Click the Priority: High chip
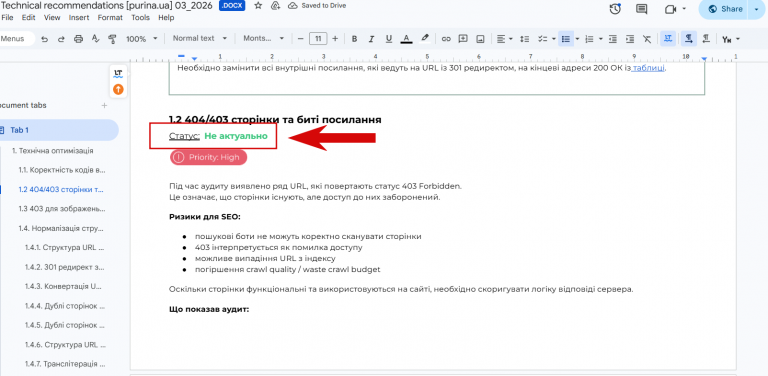The width and height of the screenshot is (768, 376). coord(209,157)
